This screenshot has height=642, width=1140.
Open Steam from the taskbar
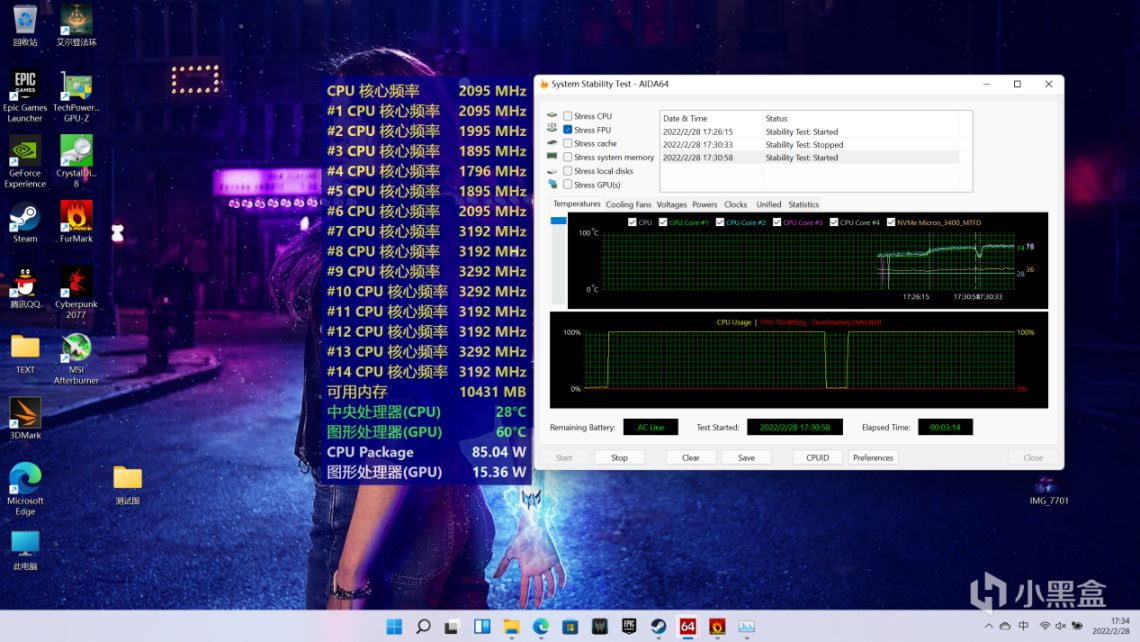tap(658, 627)
